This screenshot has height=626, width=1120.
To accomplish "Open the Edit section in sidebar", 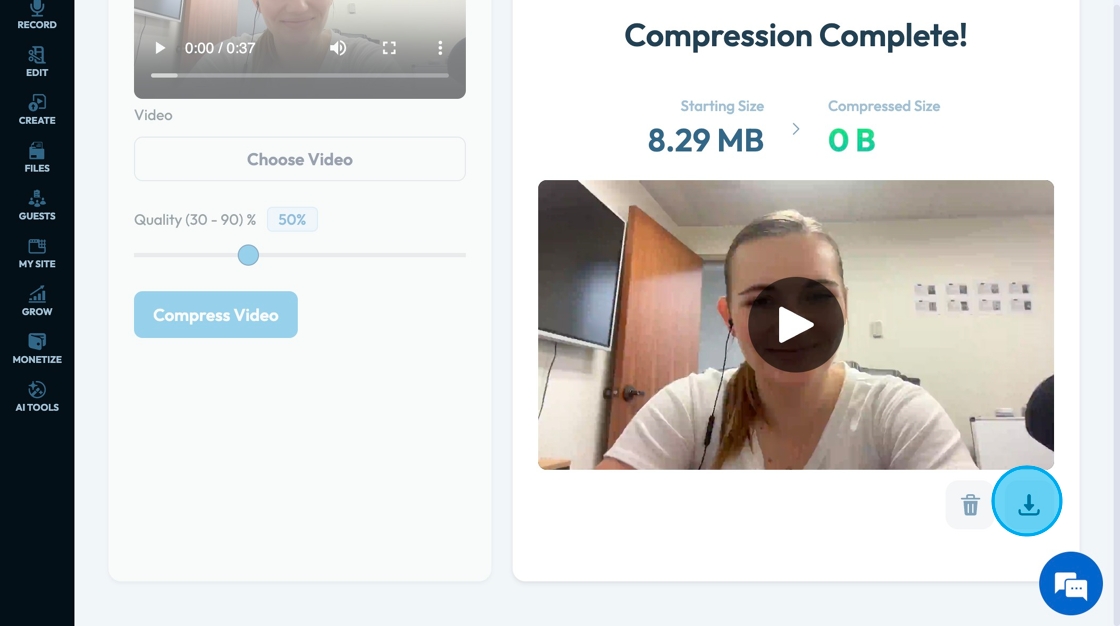I will click(36, 62).
